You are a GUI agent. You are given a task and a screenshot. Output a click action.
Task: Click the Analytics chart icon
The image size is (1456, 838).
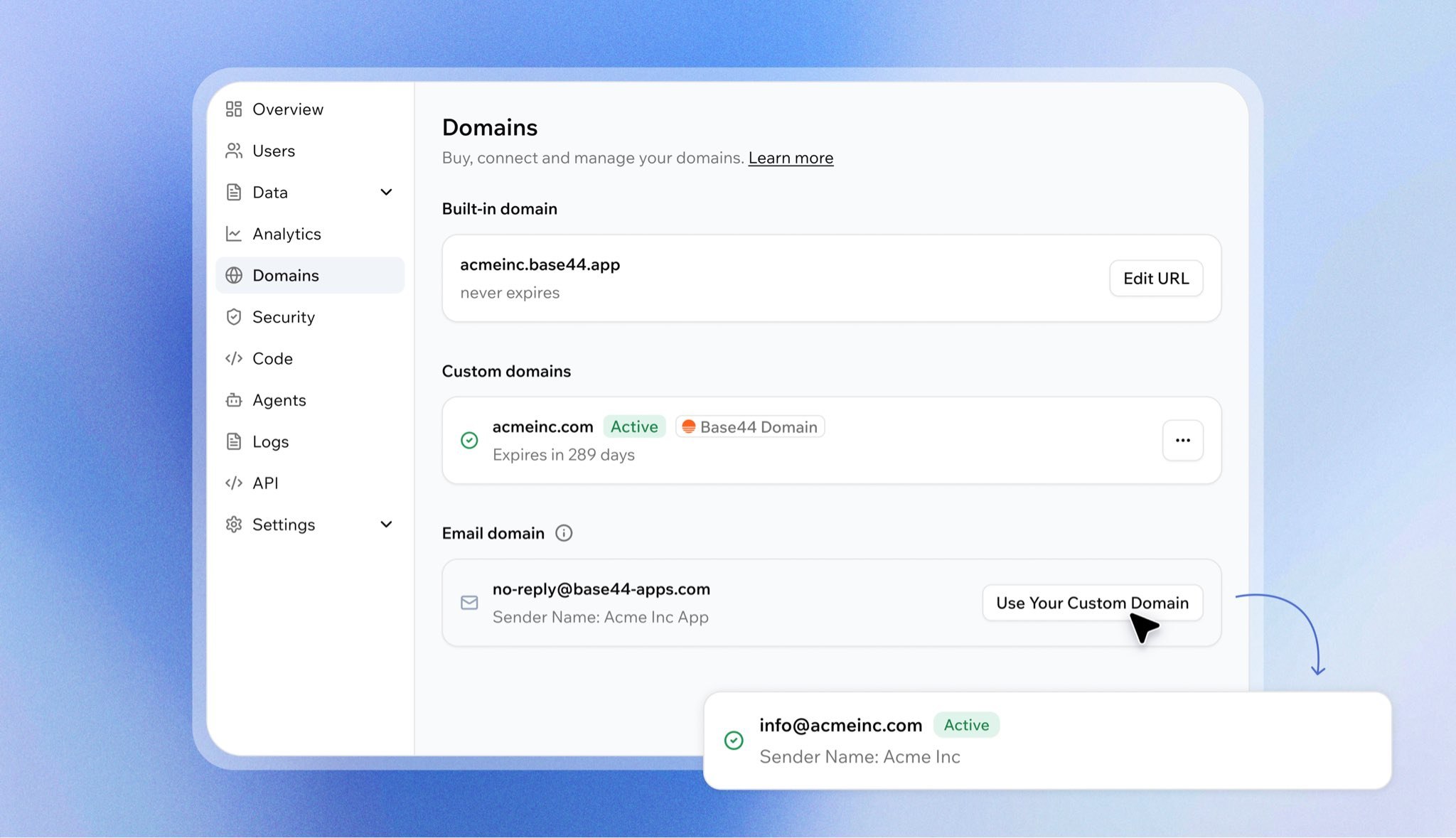(x=234, y=234)
